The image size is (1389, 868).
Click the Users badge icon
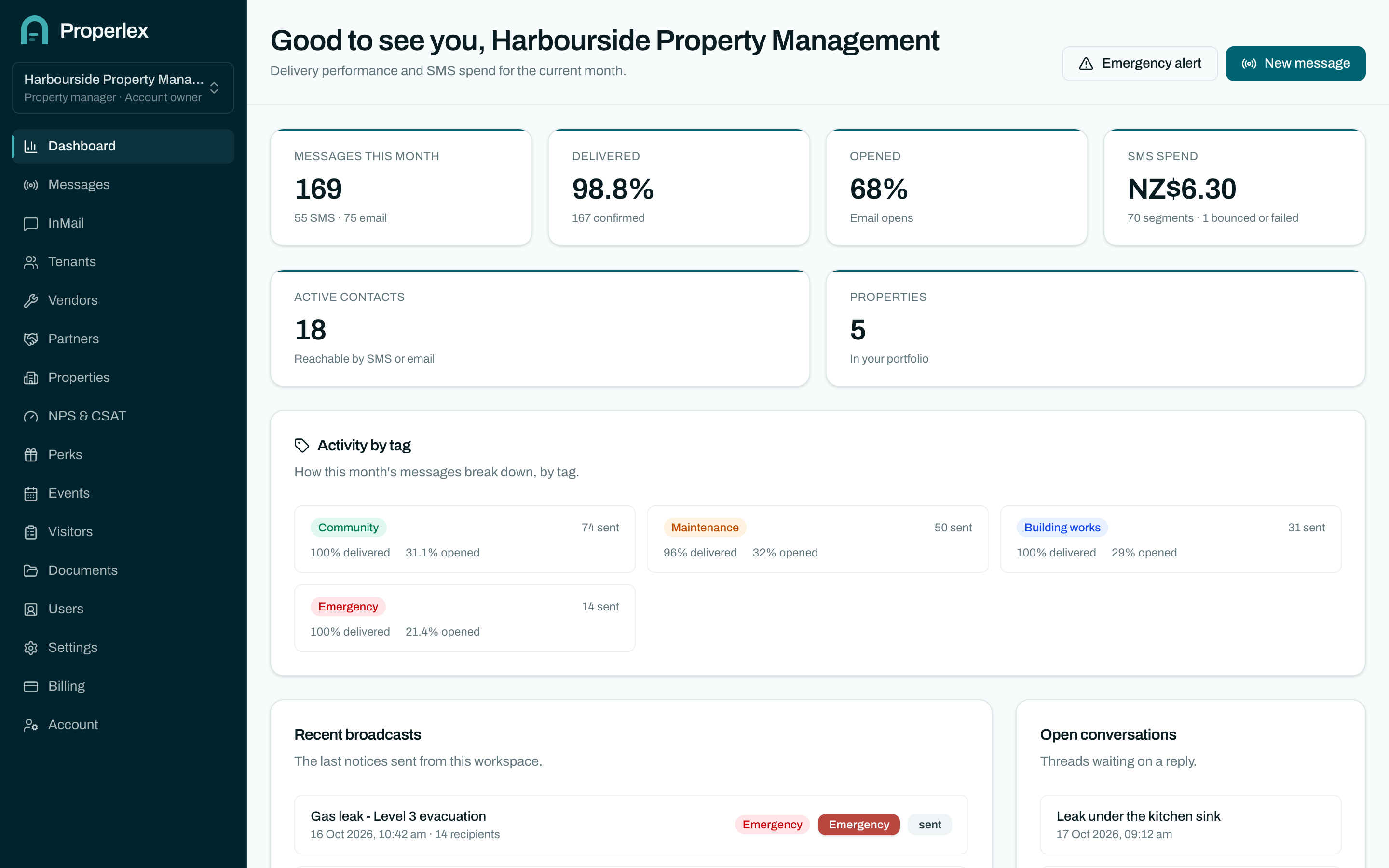[x=31, y=609]
